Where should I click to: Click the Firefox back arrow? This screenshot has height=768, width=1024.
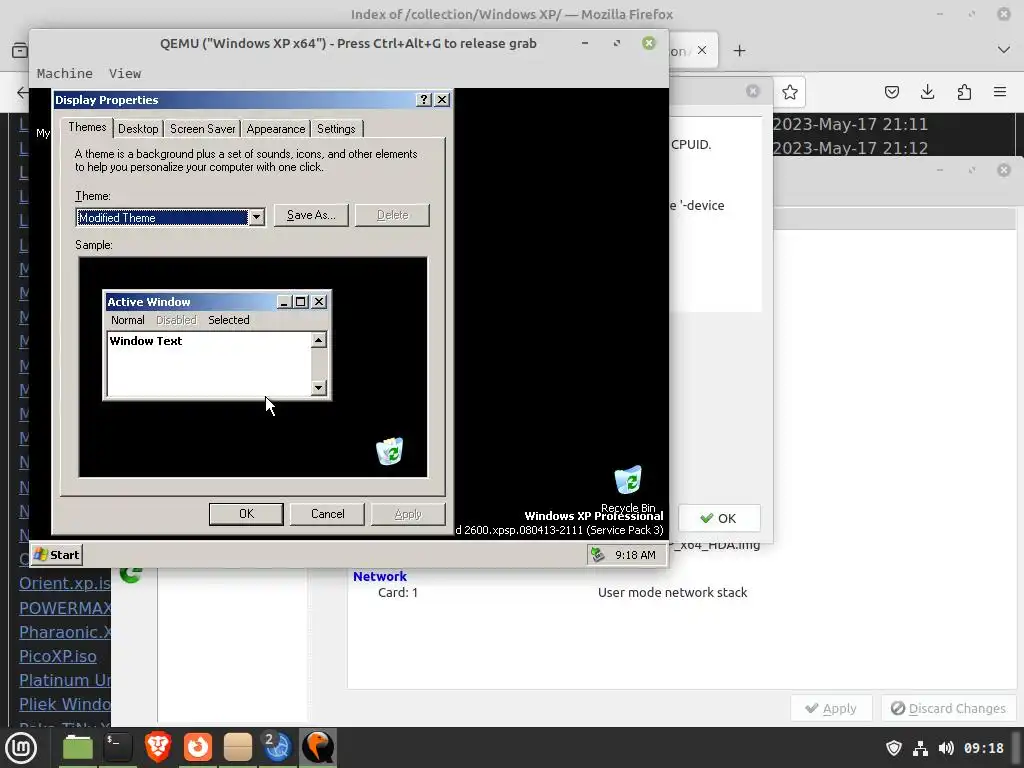22,92
